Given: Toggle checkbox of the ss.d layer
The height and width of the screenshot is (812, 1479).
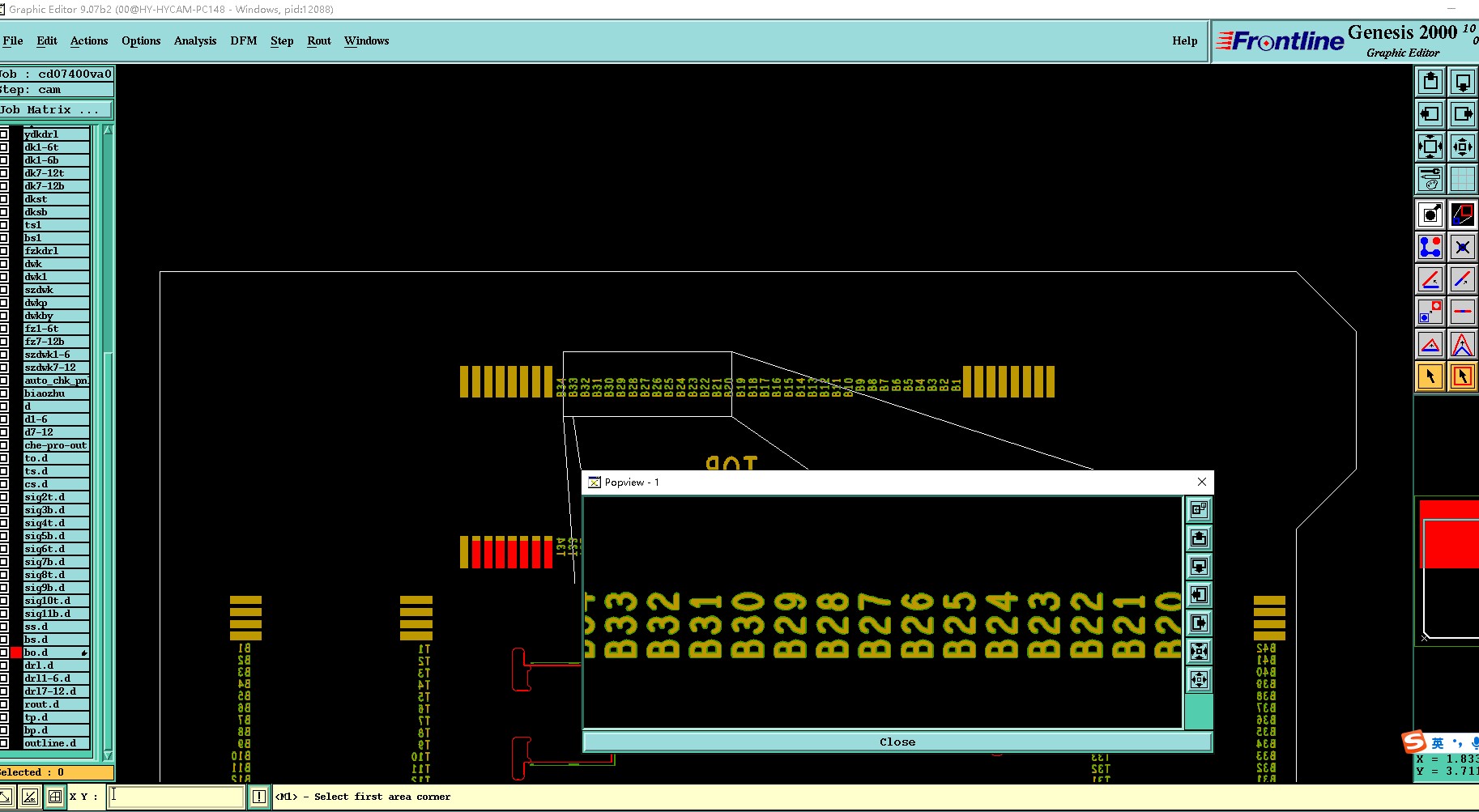Looking at the screenshot, I should point(4,627).
